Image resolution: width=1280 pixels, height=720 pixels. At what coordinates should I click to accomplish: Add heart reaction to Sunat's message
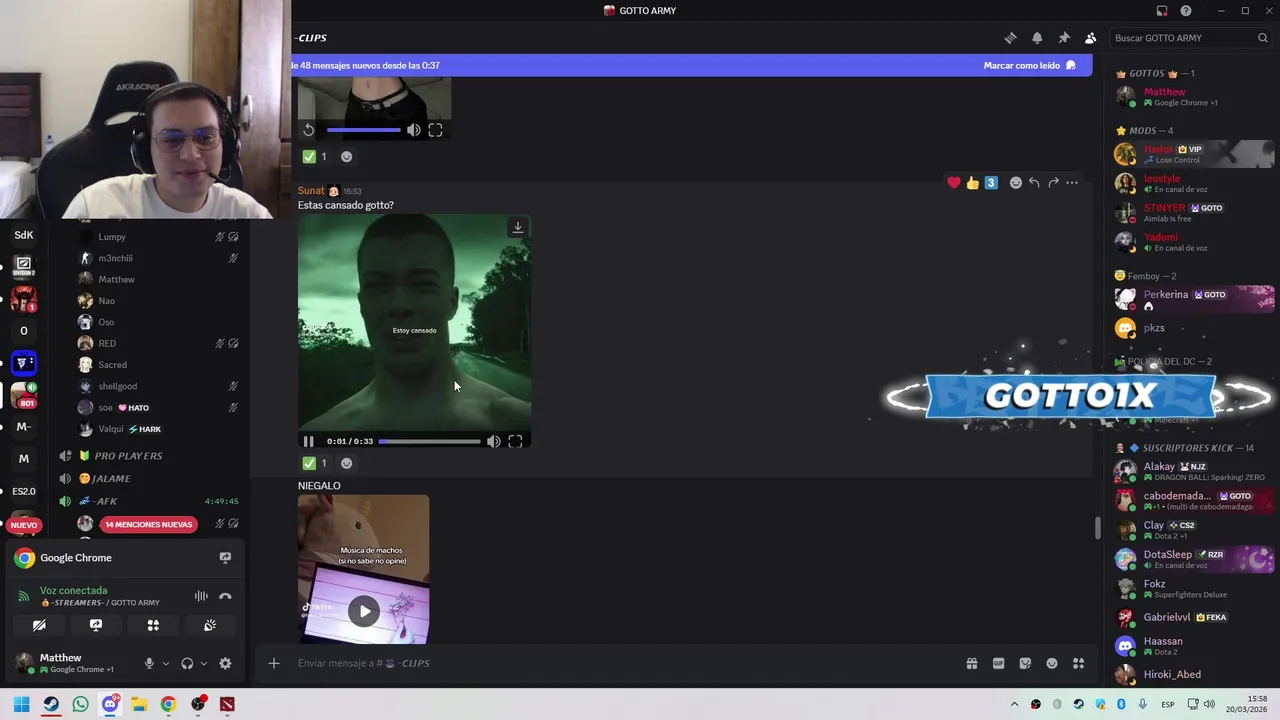(x=954, y=182)
